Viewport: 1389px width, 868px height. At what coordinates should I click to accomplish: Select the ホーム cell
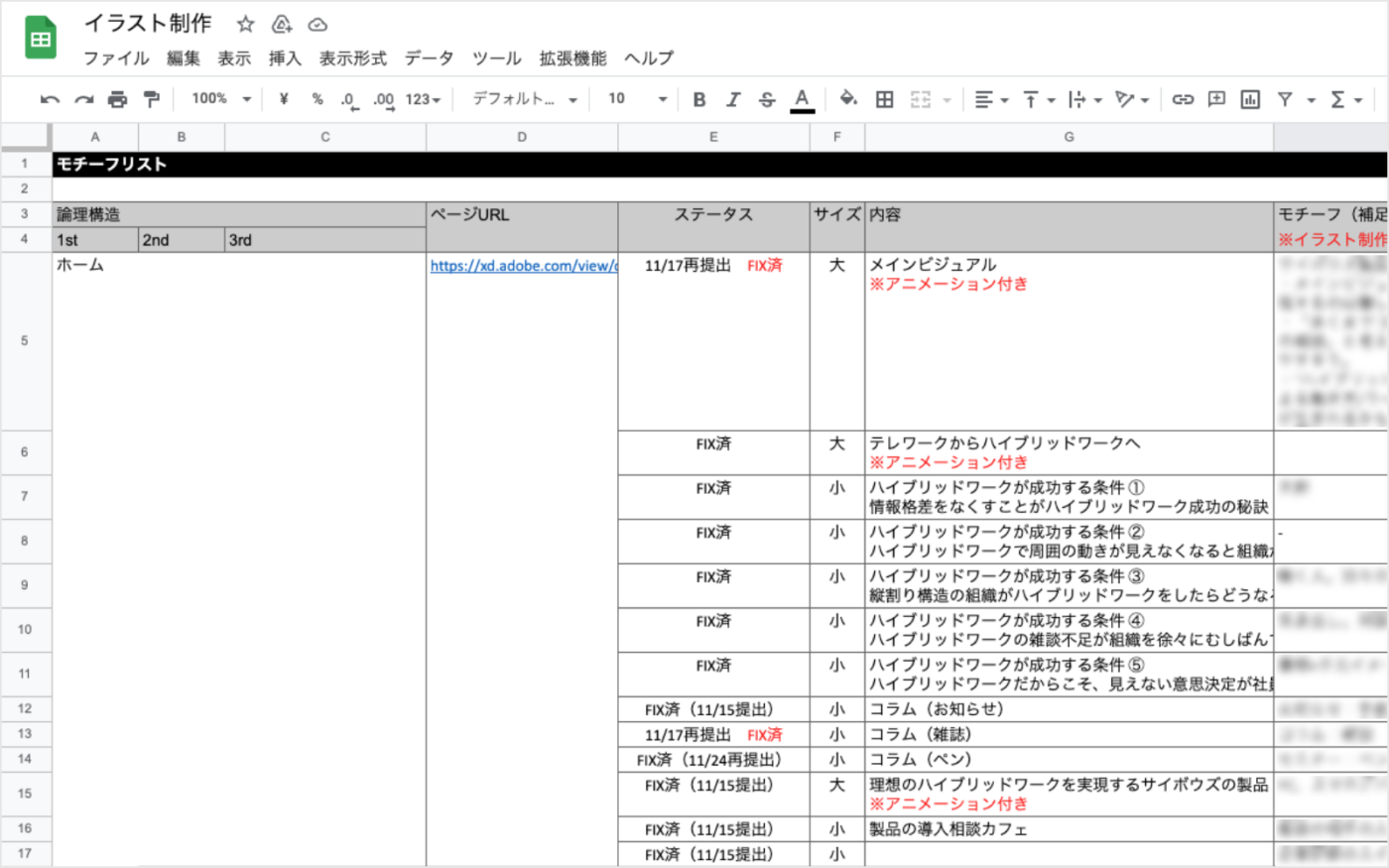pyautogui.click(x=239, y=559)
